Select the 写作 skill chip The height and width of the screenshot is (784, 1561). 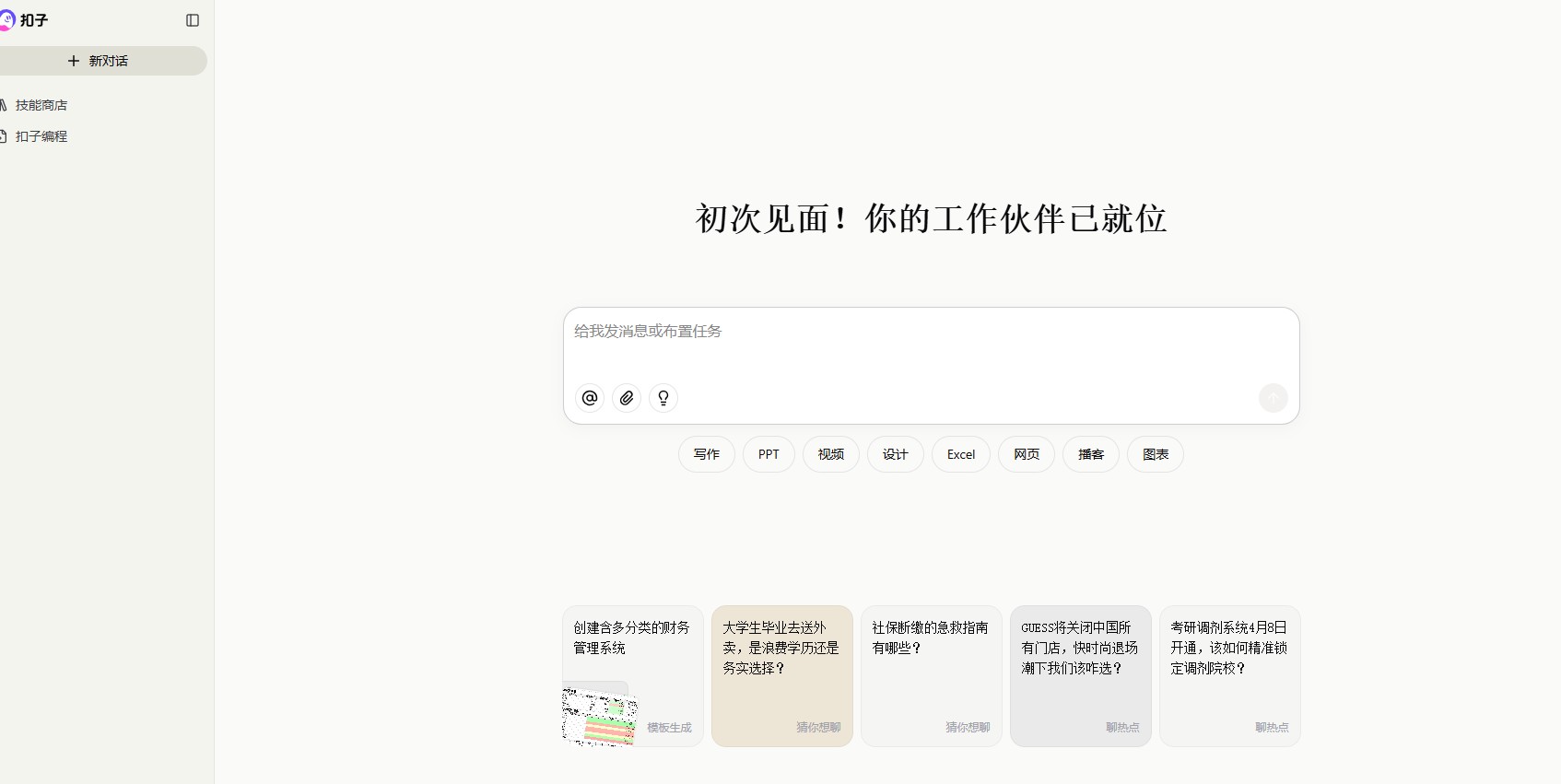click(707, 454)
